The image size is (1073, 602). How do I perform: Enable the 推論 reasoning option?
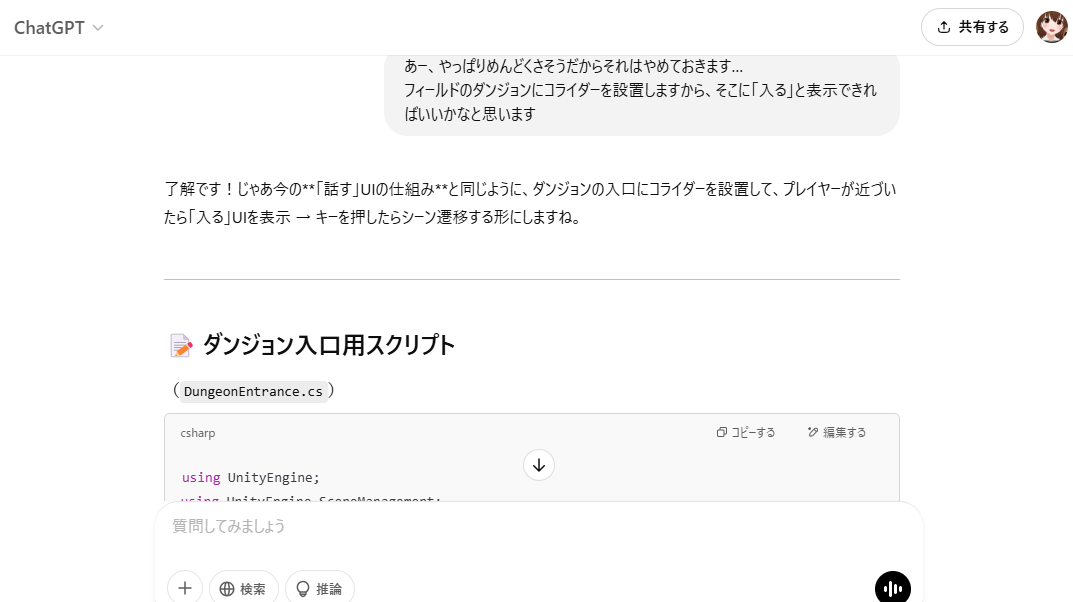(319, 588)
